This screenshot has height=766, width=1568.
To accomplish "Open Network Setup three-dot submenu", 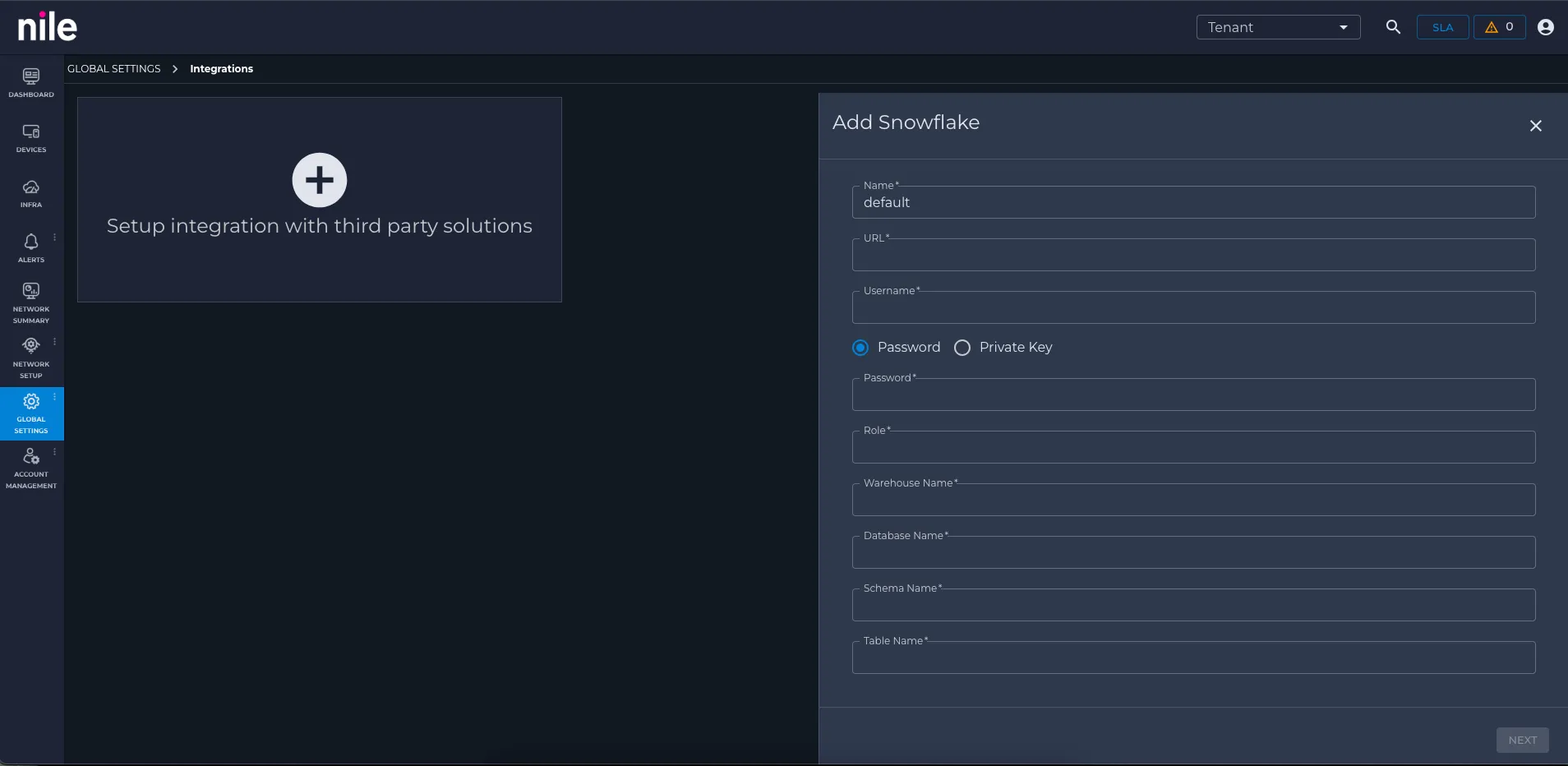I will point(55,342).
